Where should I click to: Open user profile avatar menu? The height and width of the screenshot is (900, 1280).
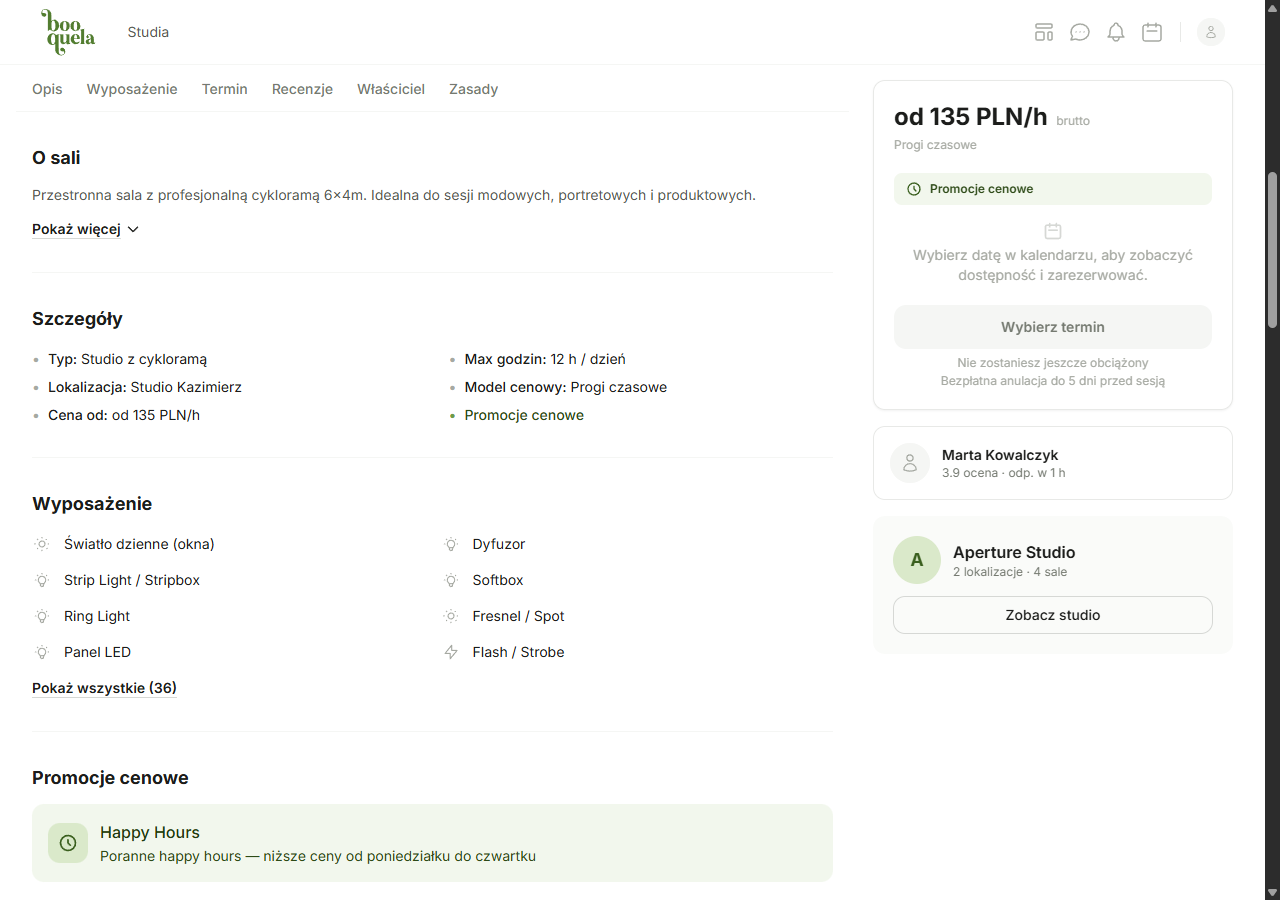[x=1210, y=32]
